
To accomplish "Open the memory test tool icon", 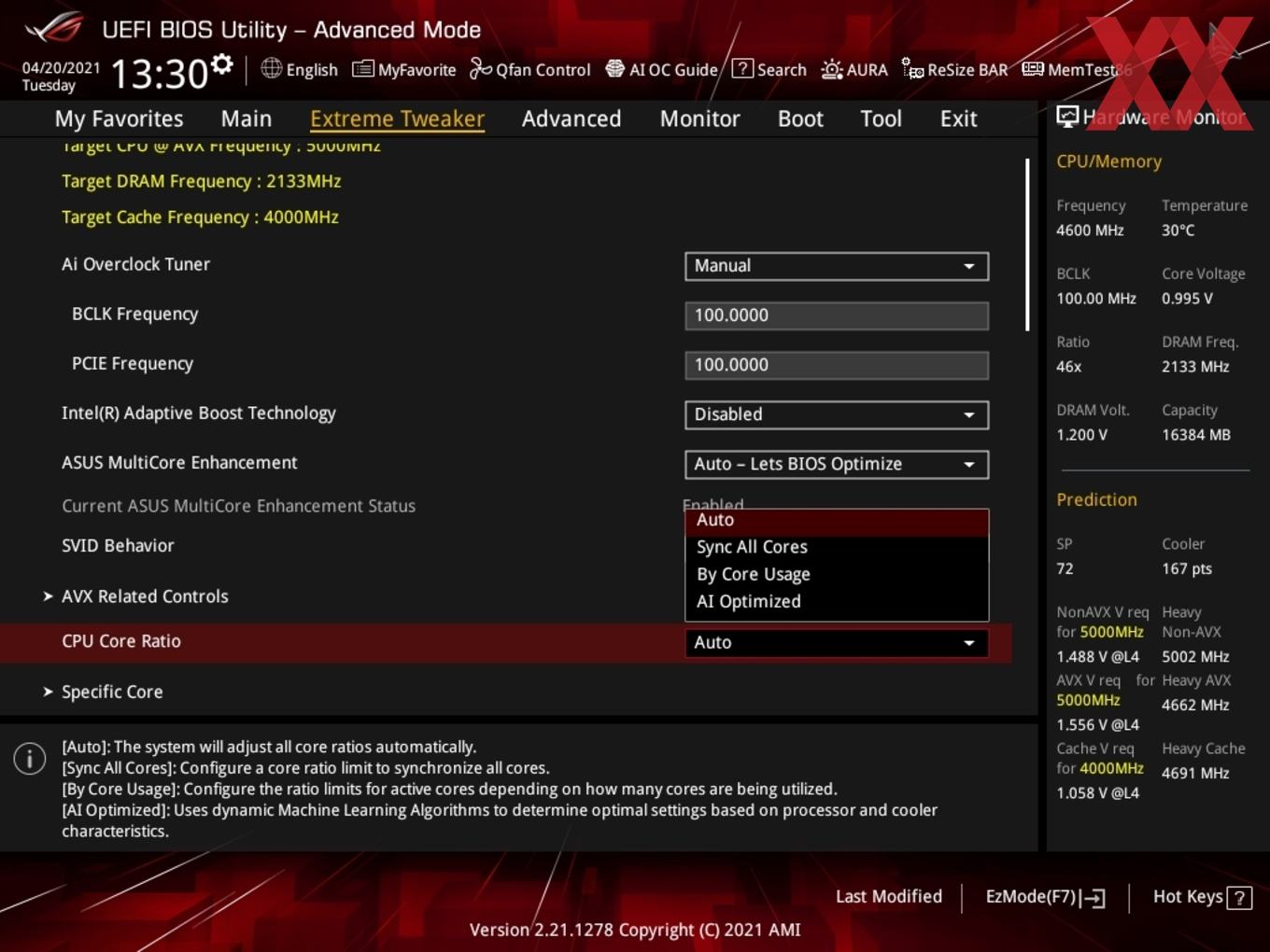I will [1032, 69].
